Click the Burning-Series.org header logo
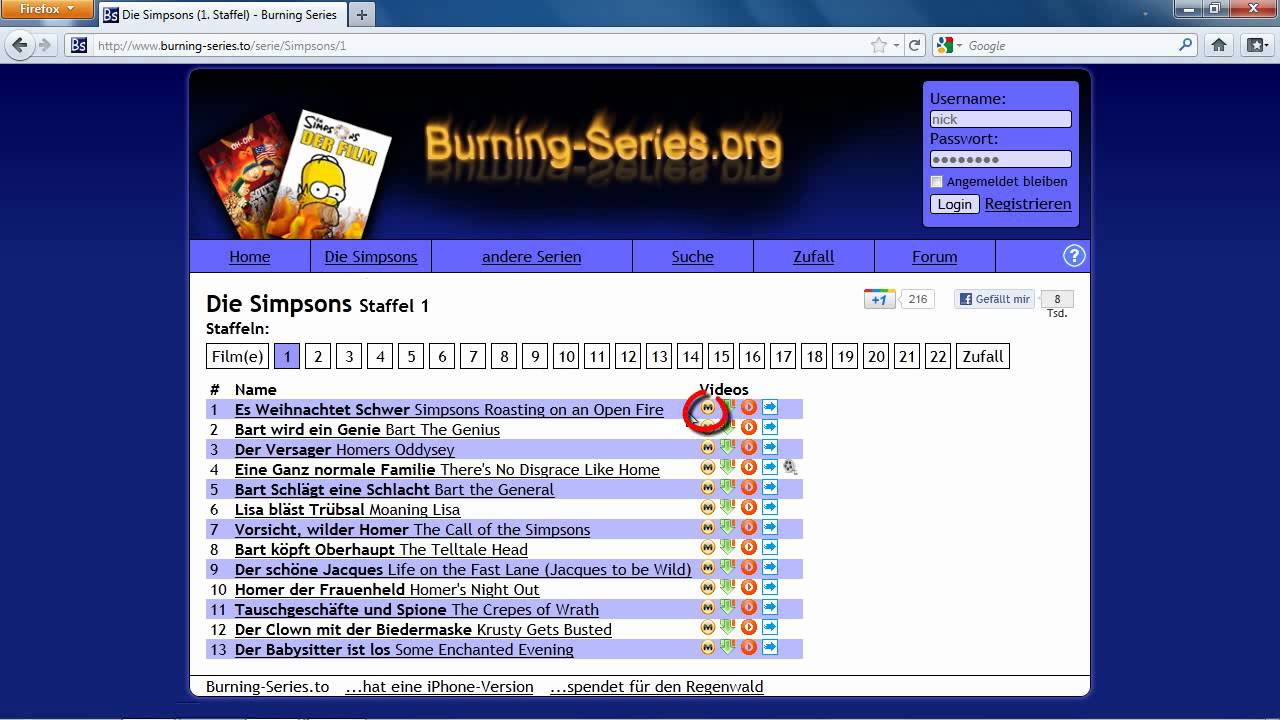Image resolution: width=1280 pixels, height=720 pixels. pos(603,147)
